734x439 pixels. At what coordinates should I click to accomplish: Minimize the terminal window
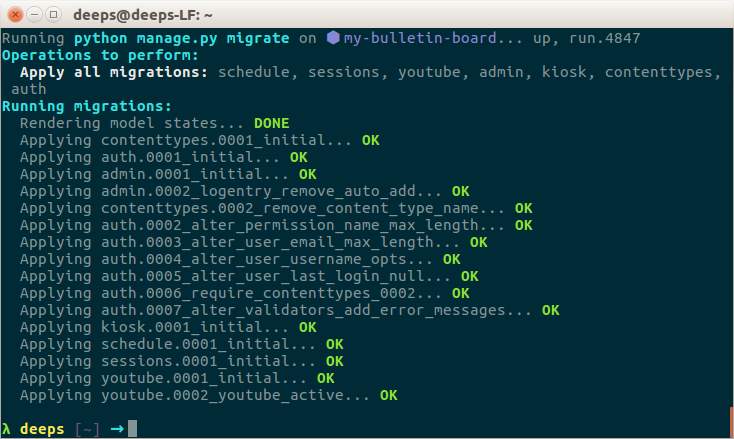click(35, 15)
